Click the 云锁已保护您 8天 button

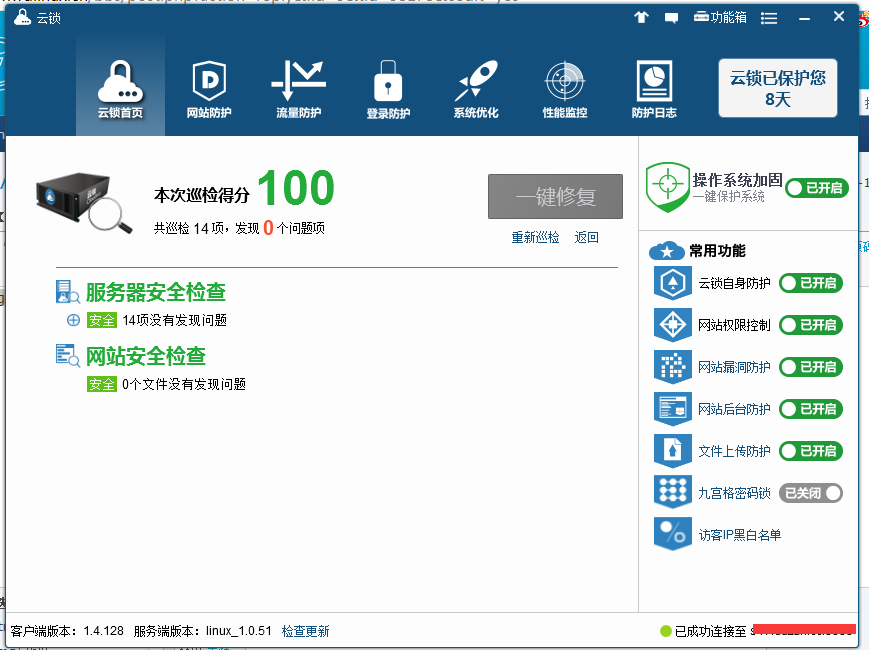pyautogui.click(x=777, y=88)
